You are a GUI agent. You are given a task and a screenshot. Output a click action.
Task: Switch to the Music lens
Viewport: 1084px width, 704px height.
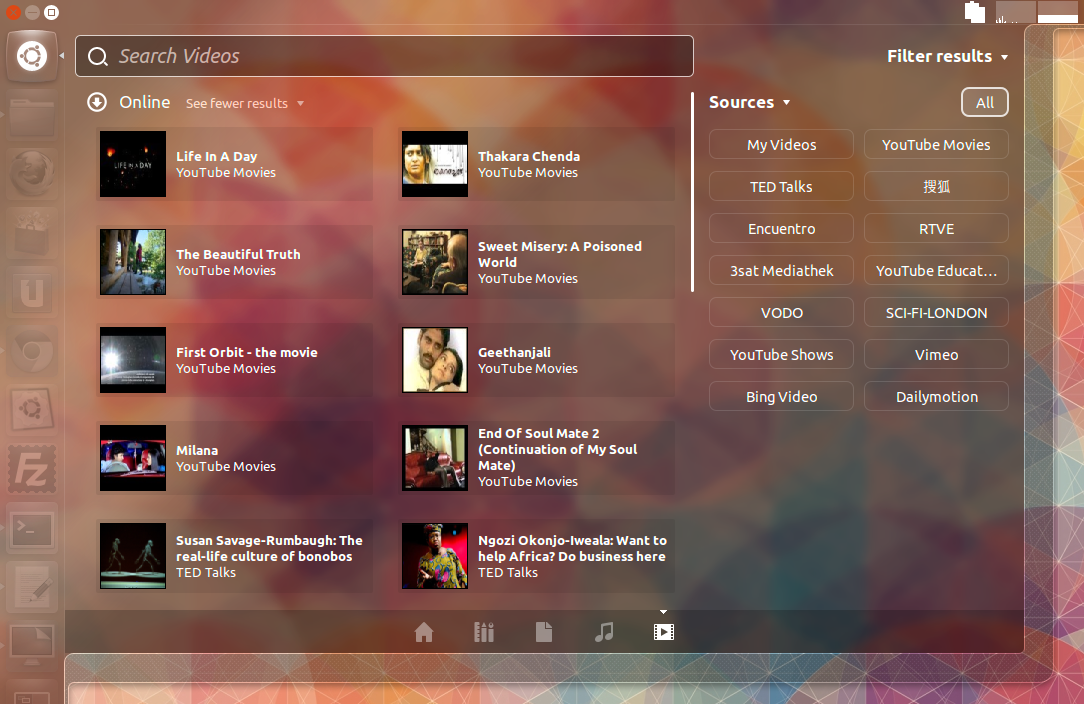pyautogui.click(x=604, y=632)
